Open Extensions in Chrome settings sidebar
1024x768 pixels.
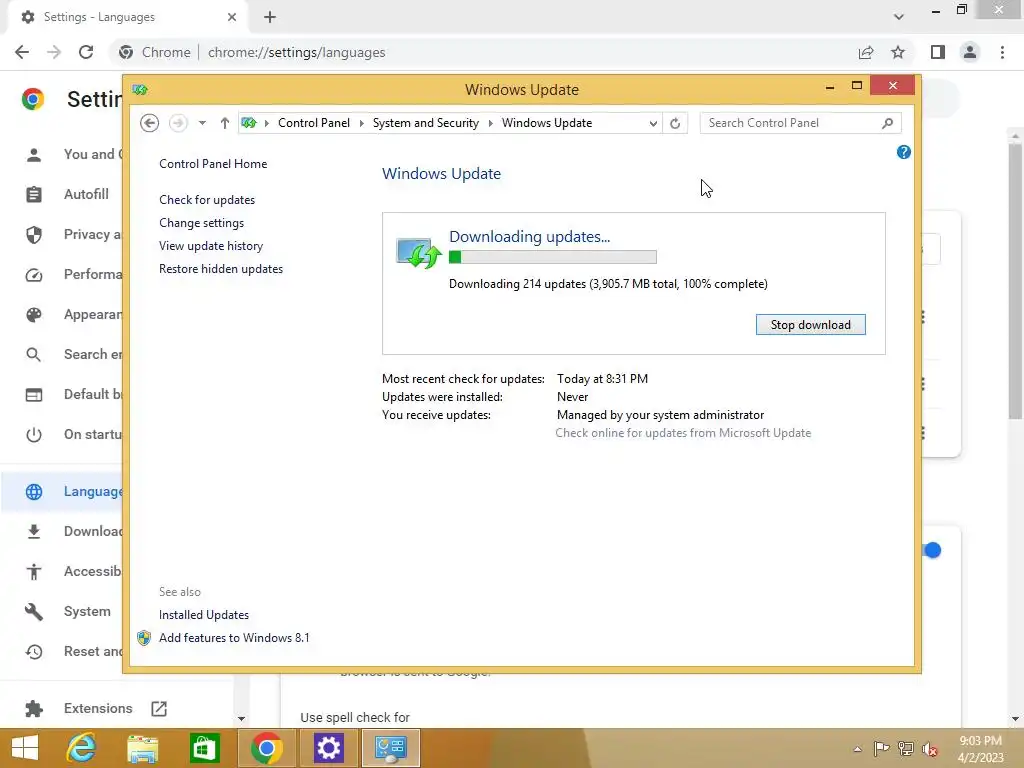98,709
